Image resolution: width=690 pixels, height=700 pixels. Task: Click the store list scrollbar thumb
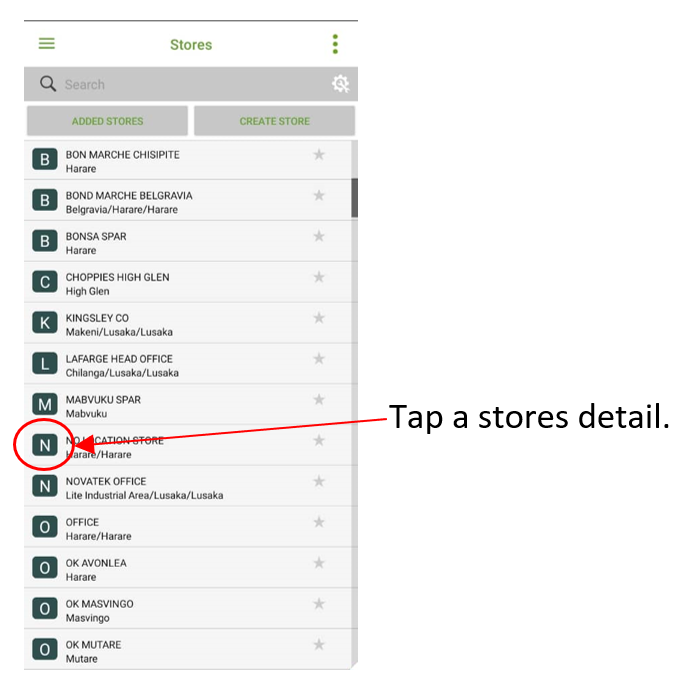354,198
